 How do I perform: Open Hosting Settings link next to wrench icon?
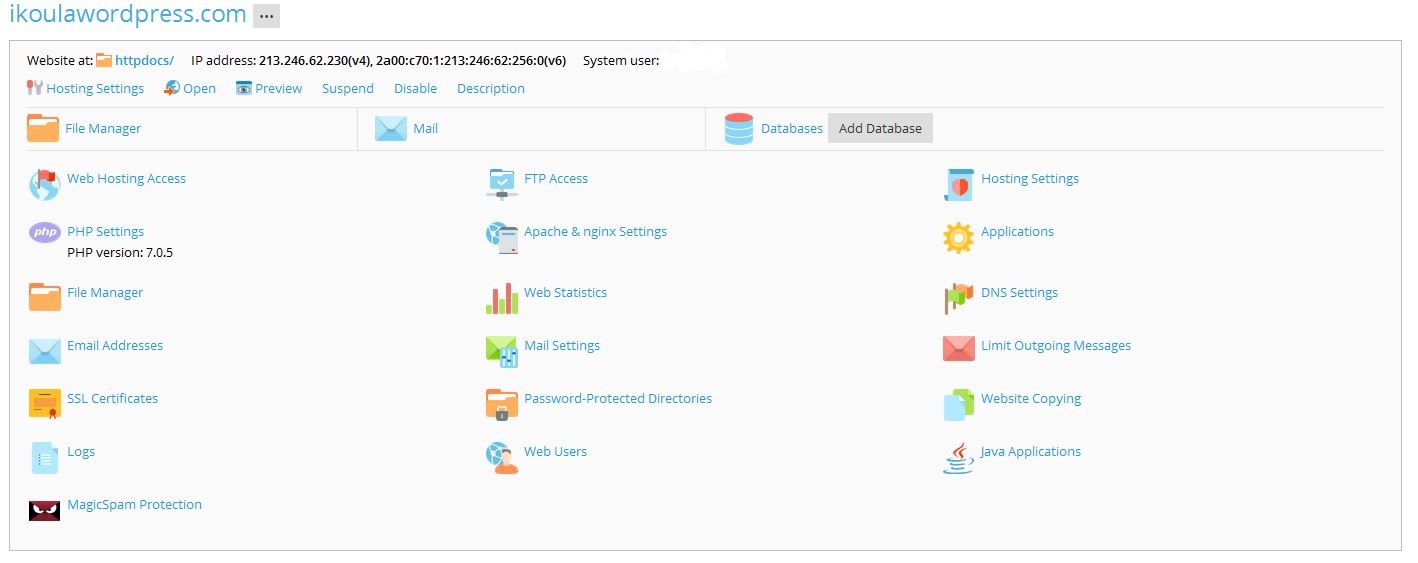(x=95, y=88)
